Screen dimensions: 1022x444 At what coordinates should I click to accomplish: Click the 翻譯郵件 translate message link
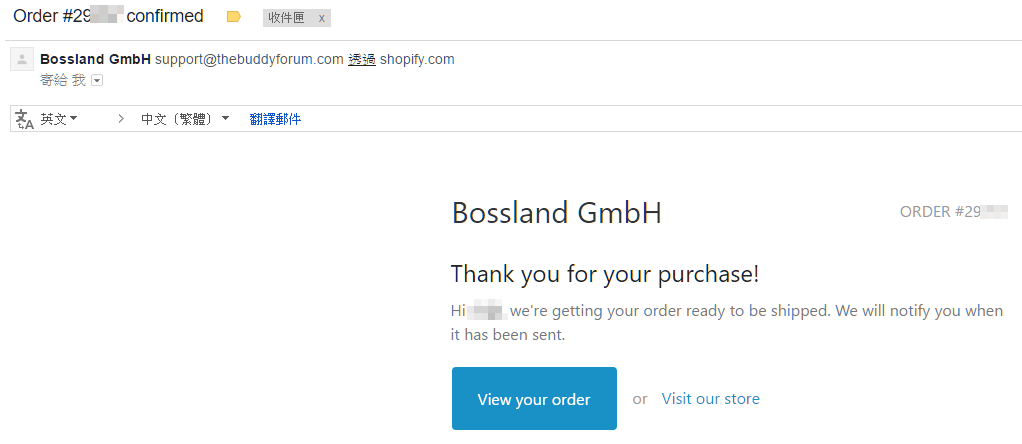(x=275, y=119)
